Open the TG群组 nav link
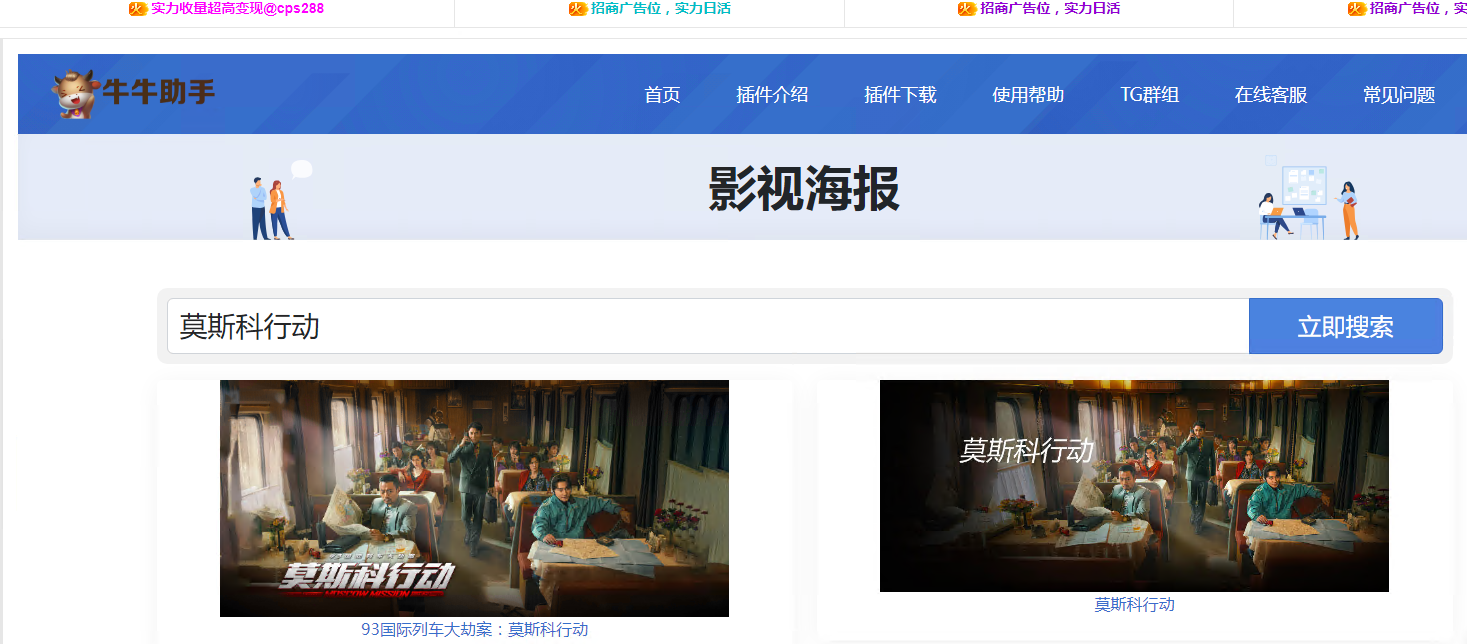This screenshot has height=644, width=1467. 1149,95
